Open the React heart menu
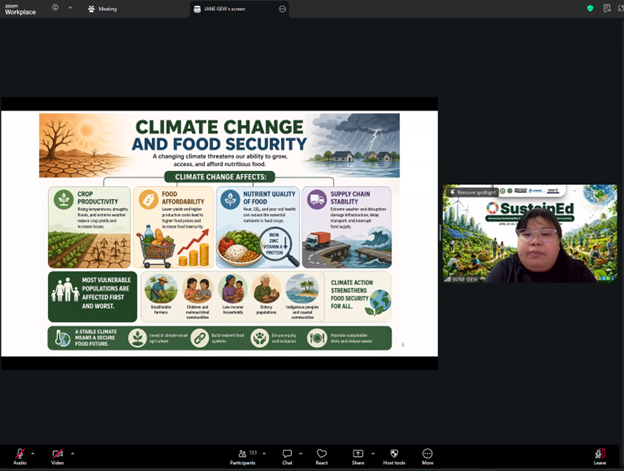 [x=322, y=454]
